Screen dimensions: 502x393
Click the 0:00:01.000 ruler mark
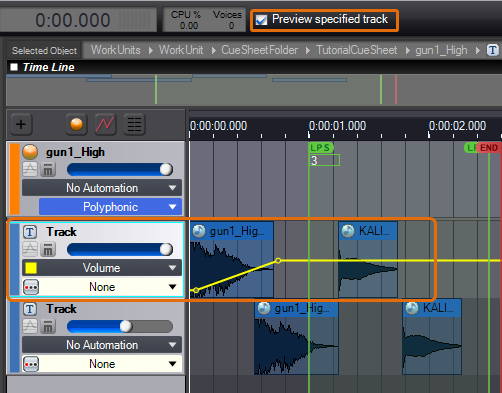pos(337,126)
